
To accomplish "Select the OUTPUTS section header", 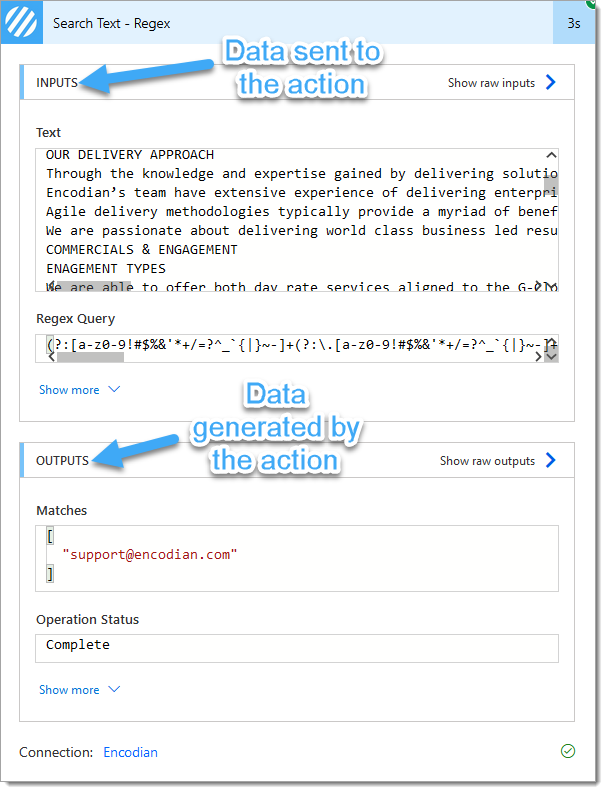I will click(x=62, y=461).
